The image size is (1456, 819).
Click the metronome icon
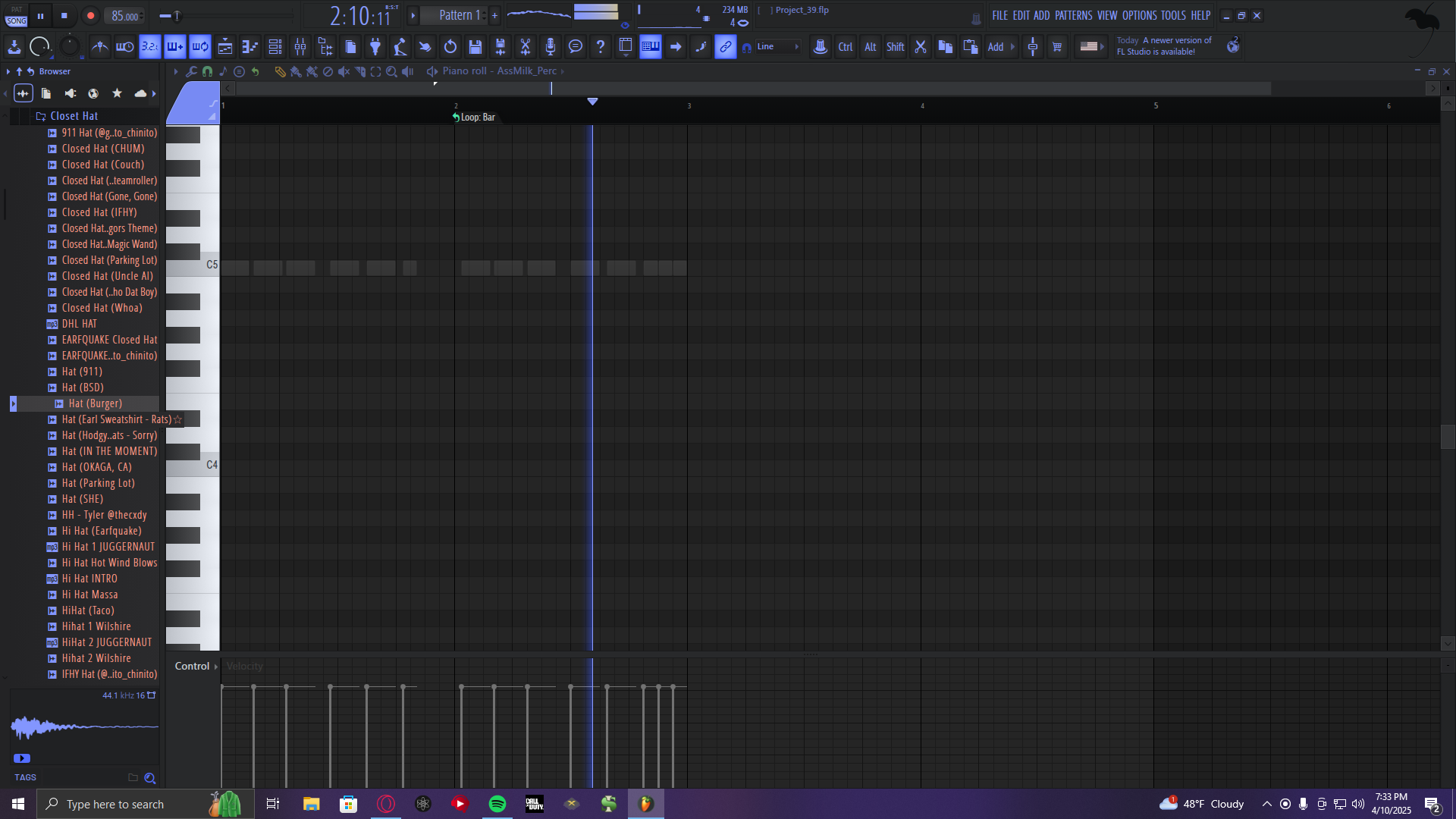click(x=100, y=47)
